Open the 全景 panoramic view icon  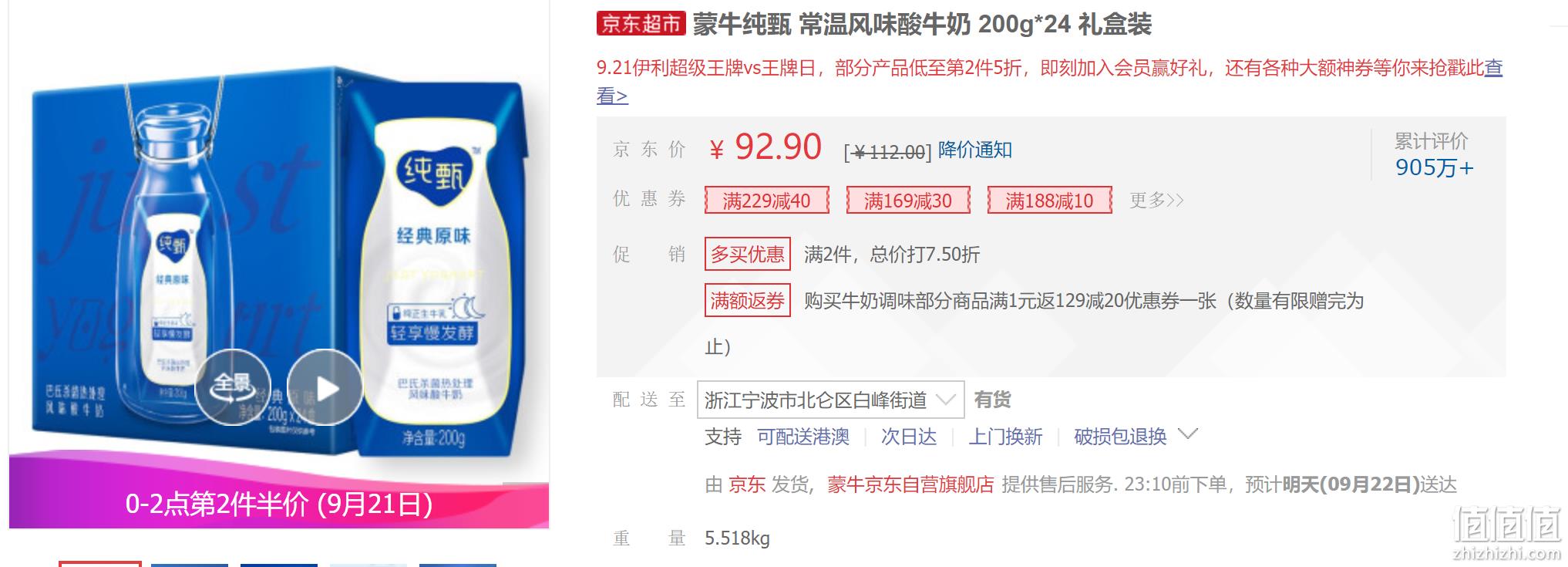coord(233,387)
